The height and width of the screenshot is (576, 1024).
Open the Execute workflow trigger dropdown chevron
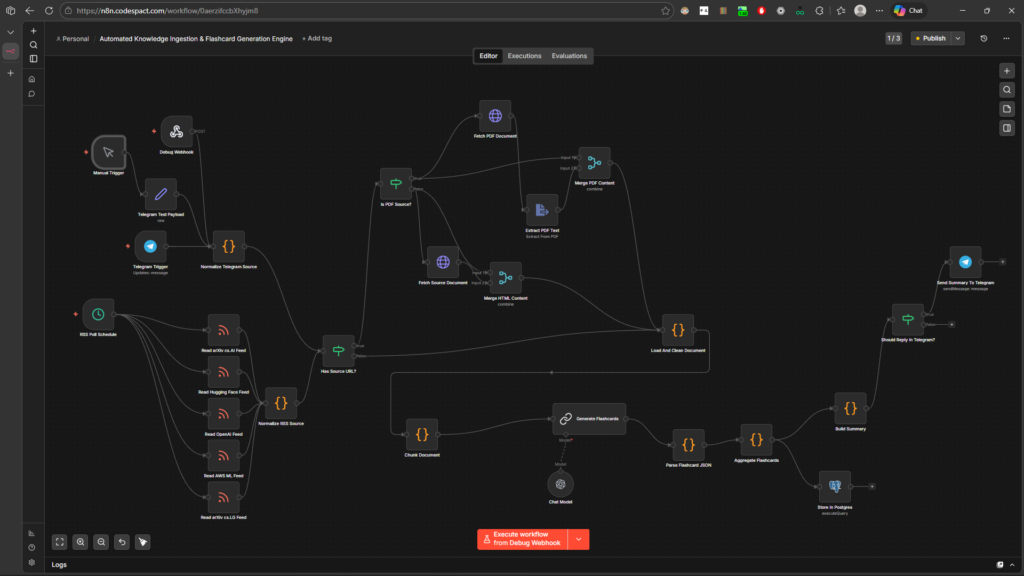(578, 539)
